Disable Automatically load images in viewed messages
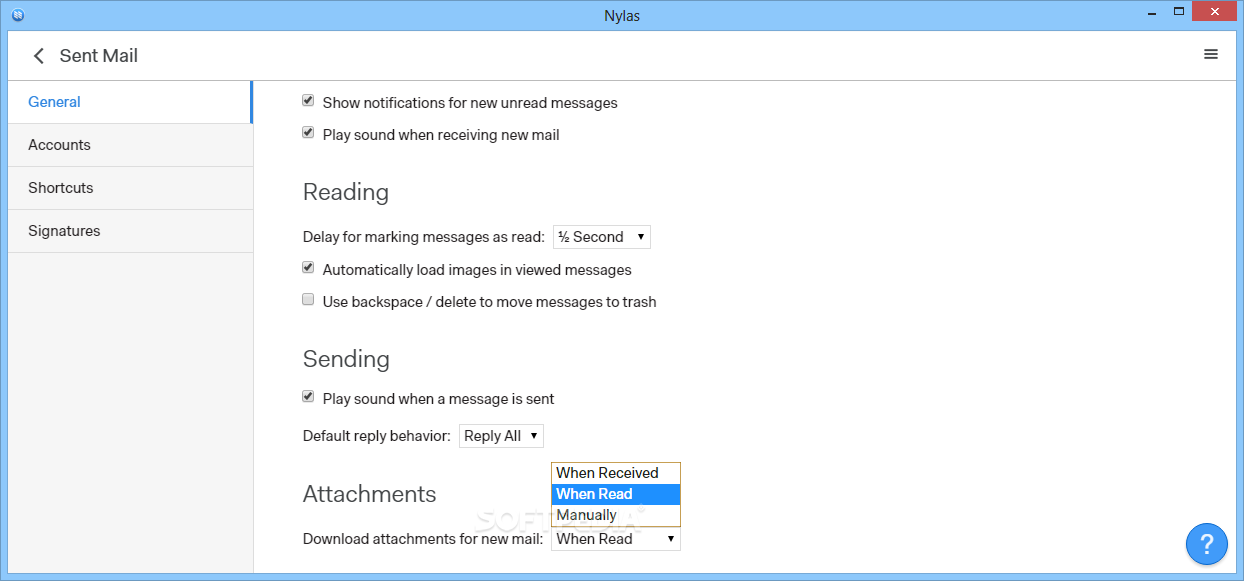The height and width of the screenshot is (581, 1244). pos(308,268)
